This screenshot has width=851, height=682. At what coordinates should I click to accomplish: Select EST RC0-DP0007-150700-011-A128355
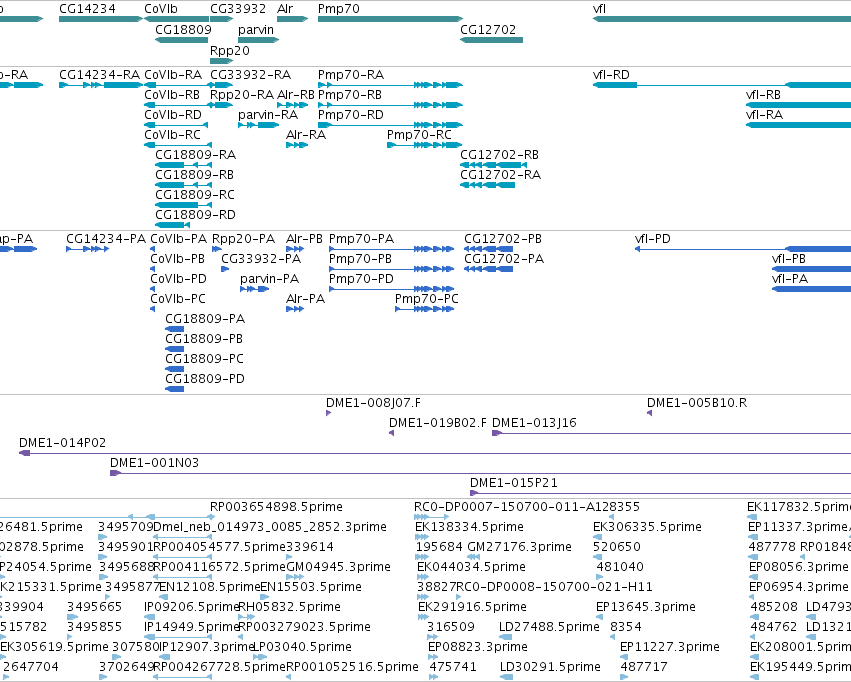432,517
